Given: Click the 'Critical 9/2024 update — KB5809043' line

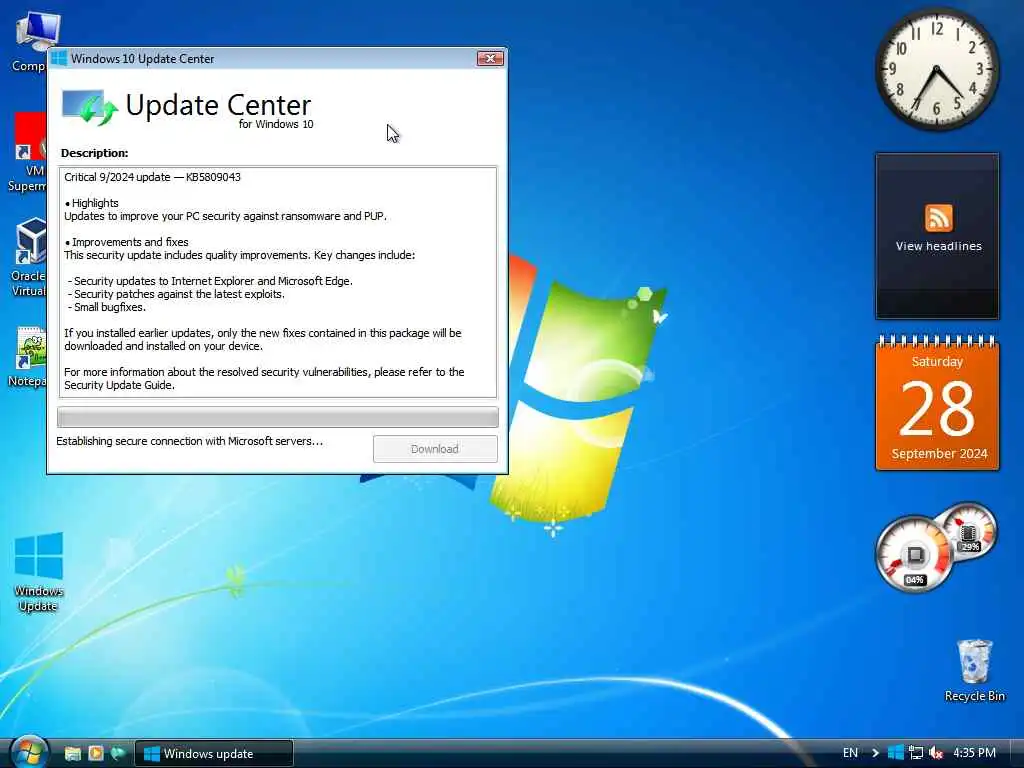Looking at the screenshot, I should pos(152,177).
